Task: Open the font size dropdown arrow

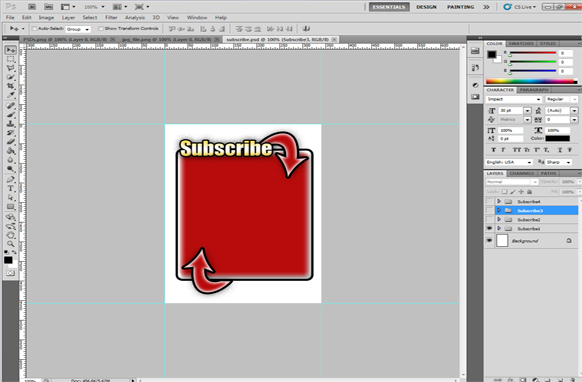Action: pos(527,111)
